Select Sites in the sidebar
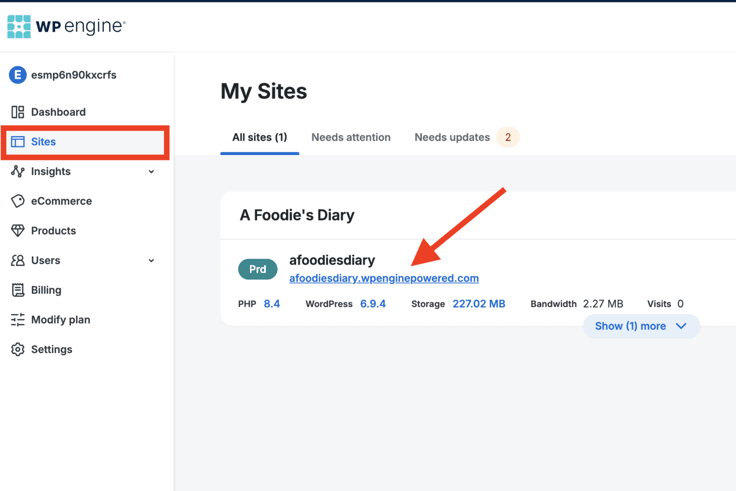736x491 pixels. 85,142
